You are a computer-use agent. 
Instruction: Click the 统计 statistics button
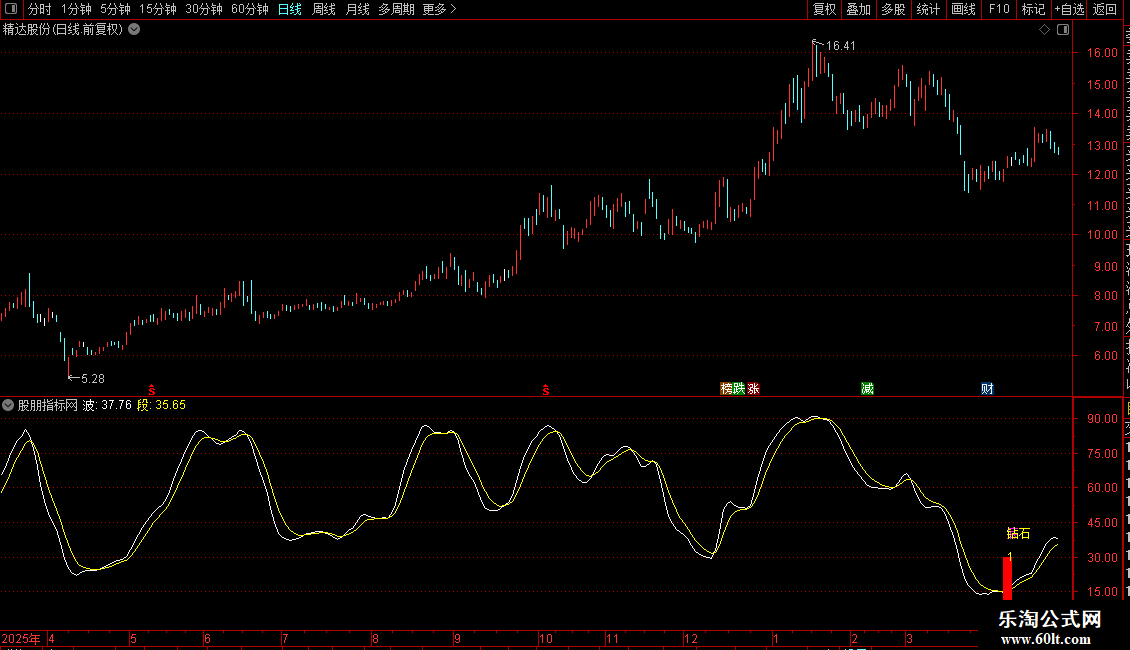[927, 9]
